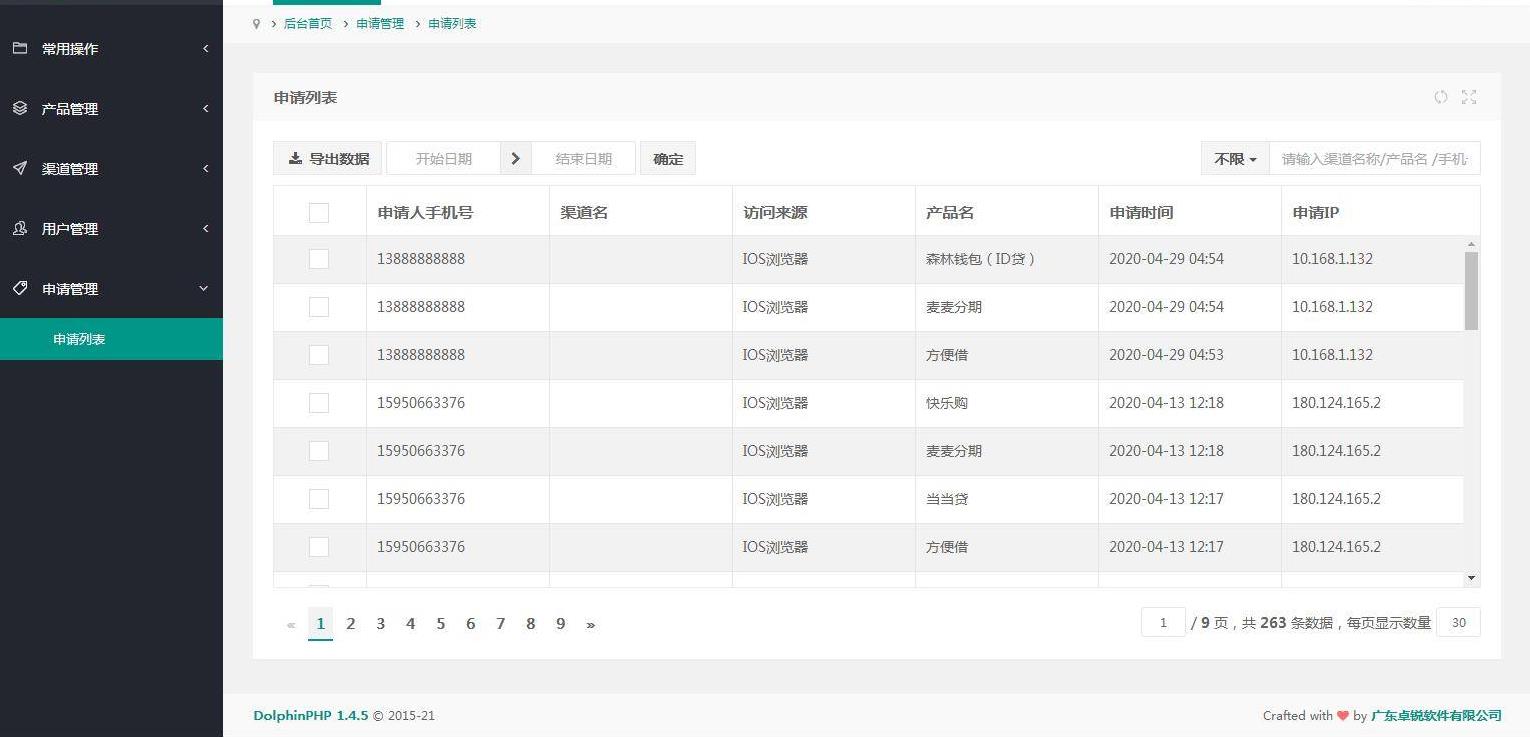Click the 导出数据 export button
The width and height of the screenshot is (1530, 737).
click(x=328, y=159)
